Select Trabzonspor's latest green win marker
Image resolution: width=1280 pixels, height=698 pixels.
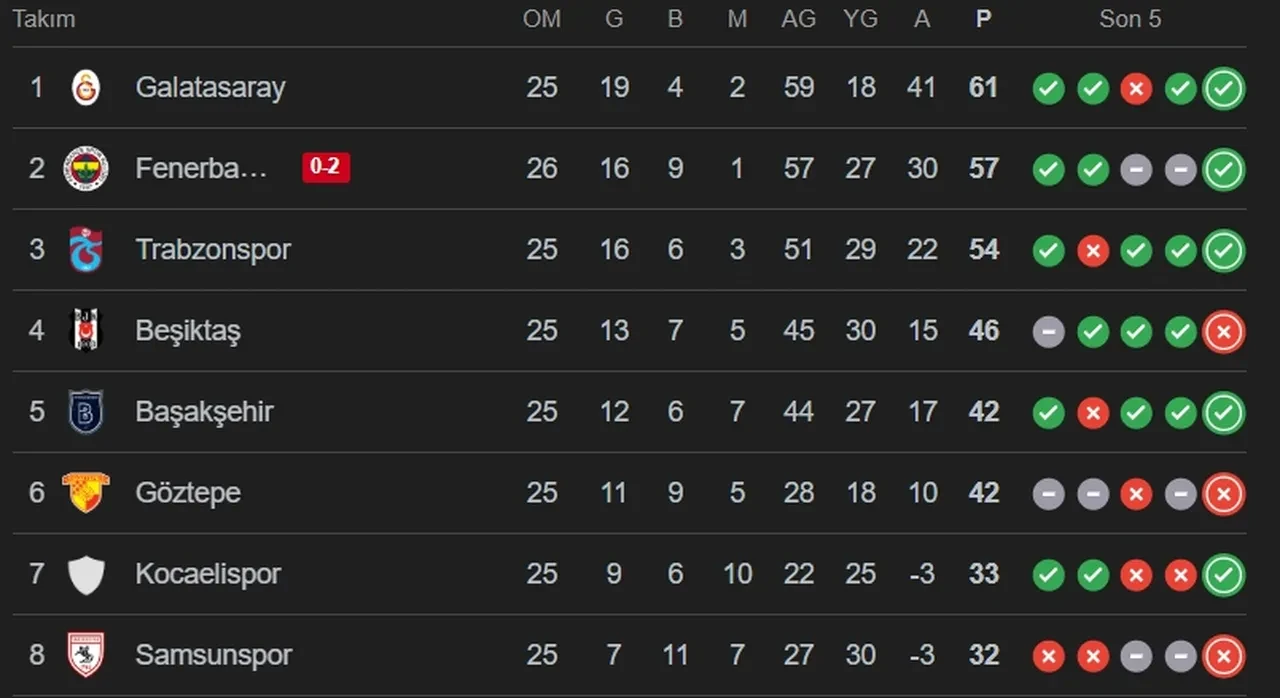(x=1224, y=250)
